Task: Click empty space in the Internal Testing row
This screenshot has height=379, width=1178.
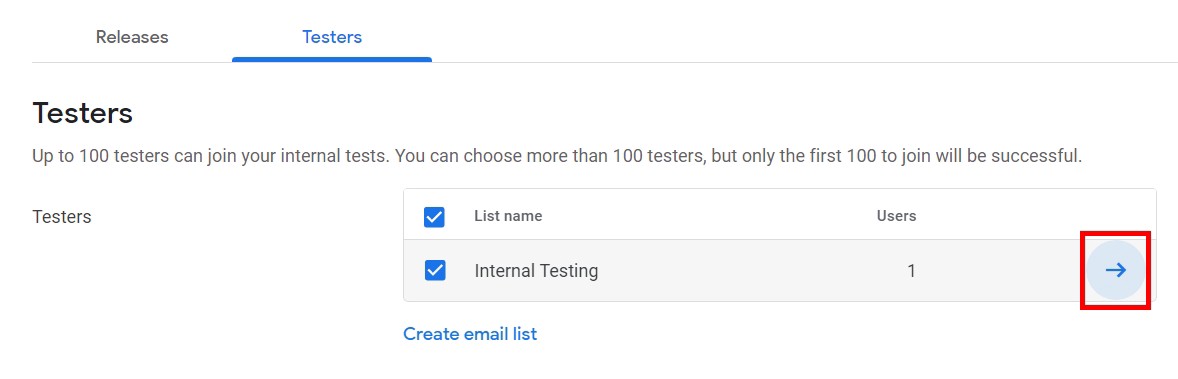Action: coord(751,271)
